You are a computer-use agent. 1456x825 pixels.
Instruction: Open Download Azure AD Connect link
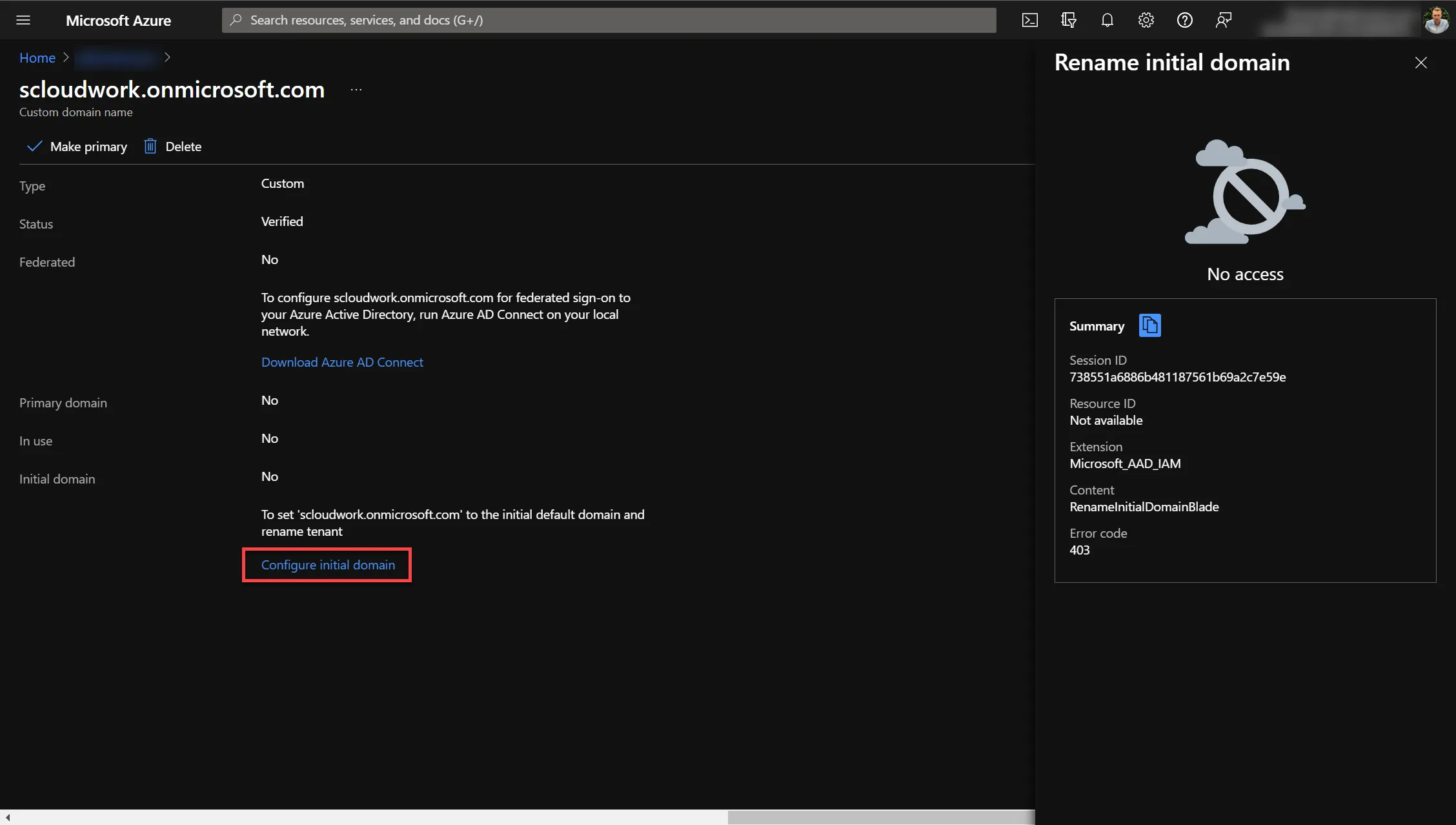pos(342,362)
